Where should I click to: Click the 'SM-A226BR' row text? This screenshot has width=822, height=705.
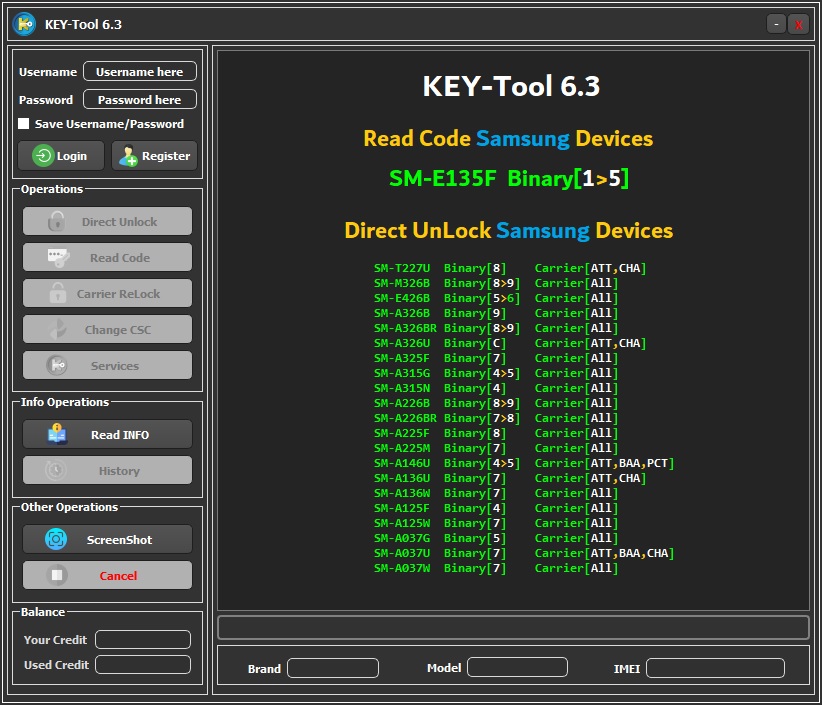[405, 418]
